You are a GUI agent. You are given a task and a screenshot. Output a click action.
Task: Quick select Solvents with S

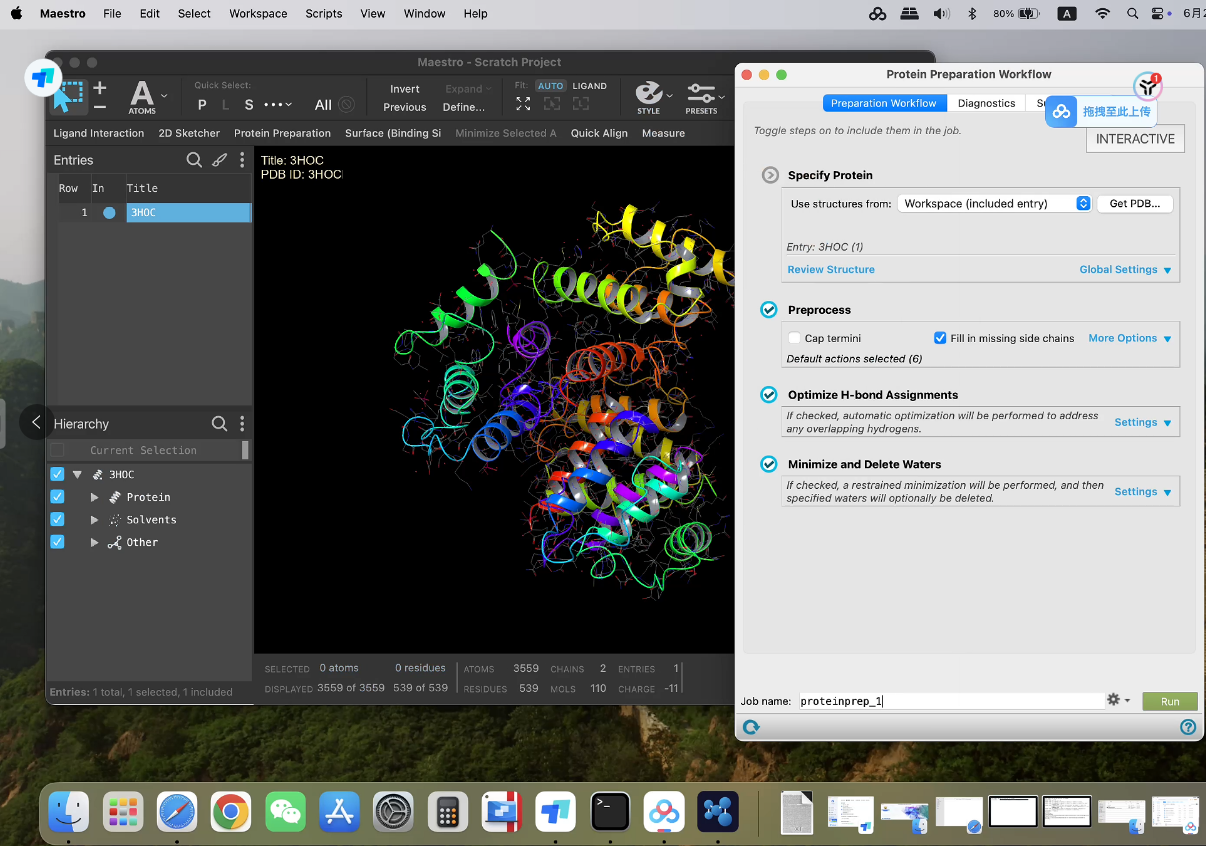[249, 105]
